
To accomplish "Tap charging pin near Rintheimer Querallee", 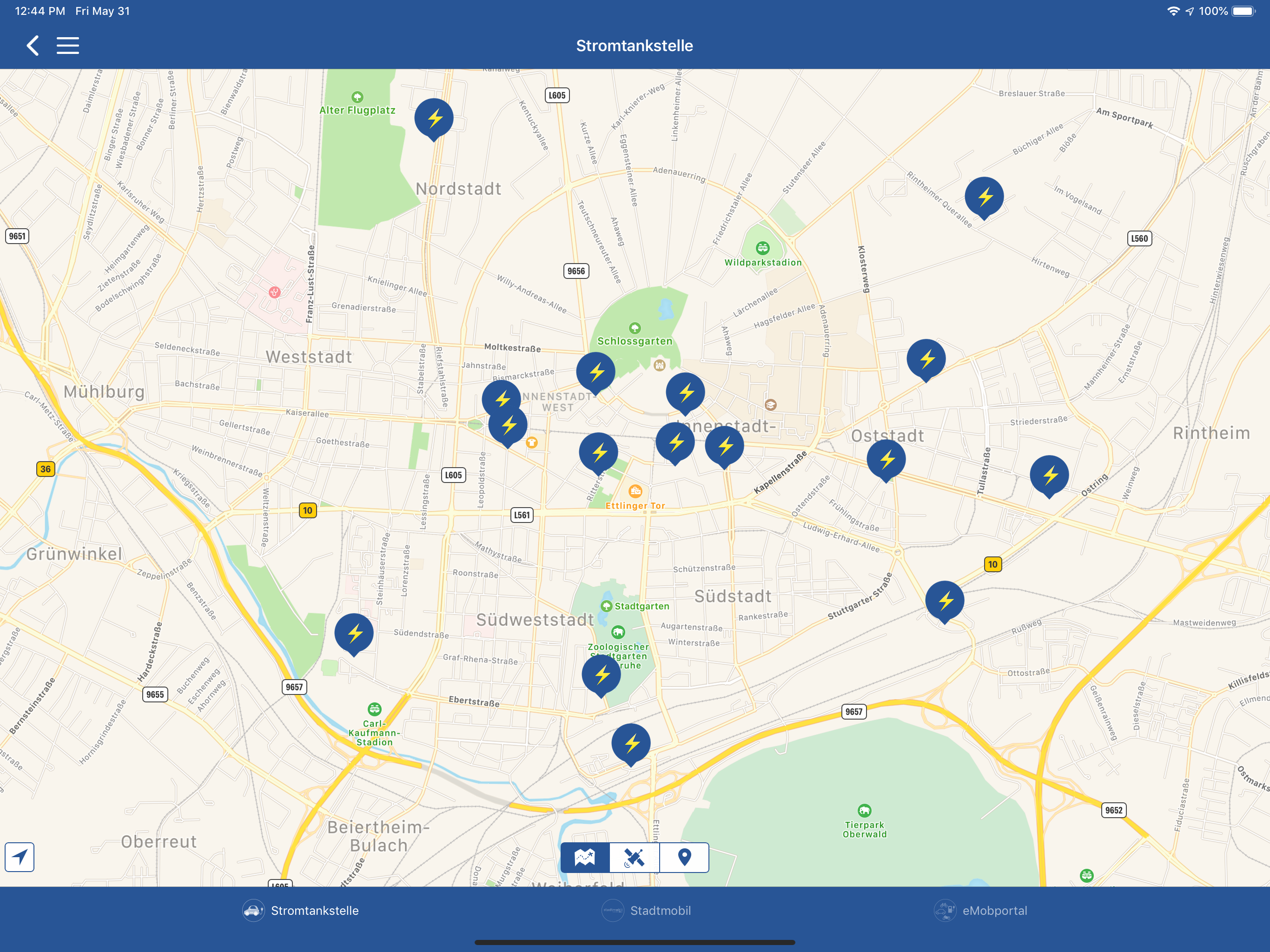I will [984, 198].
